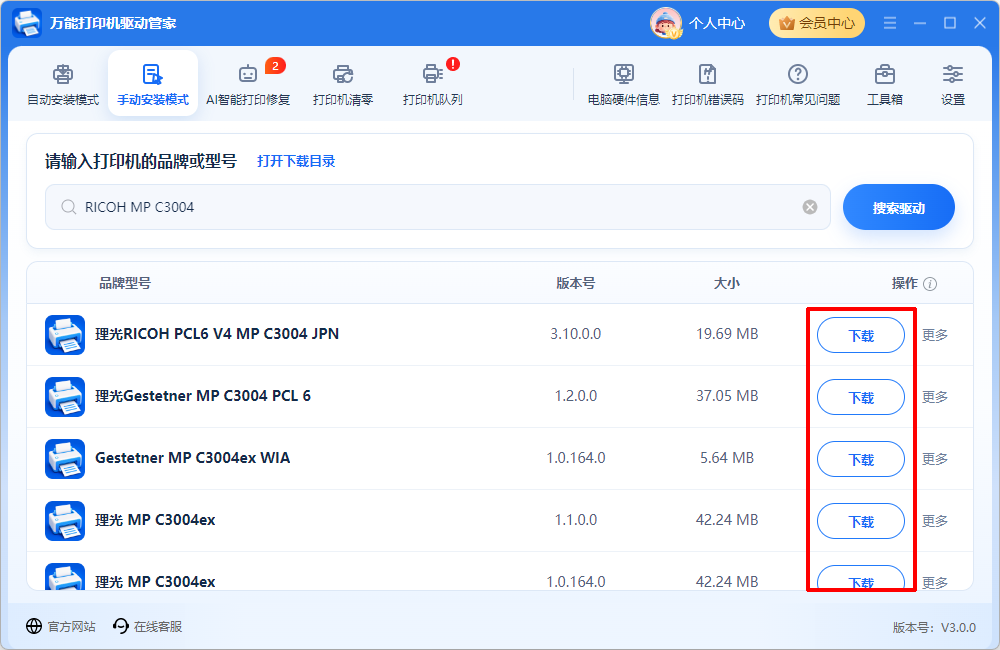Visit 官方网站 in the footer

pyautogui.click(x=61, y=626)
